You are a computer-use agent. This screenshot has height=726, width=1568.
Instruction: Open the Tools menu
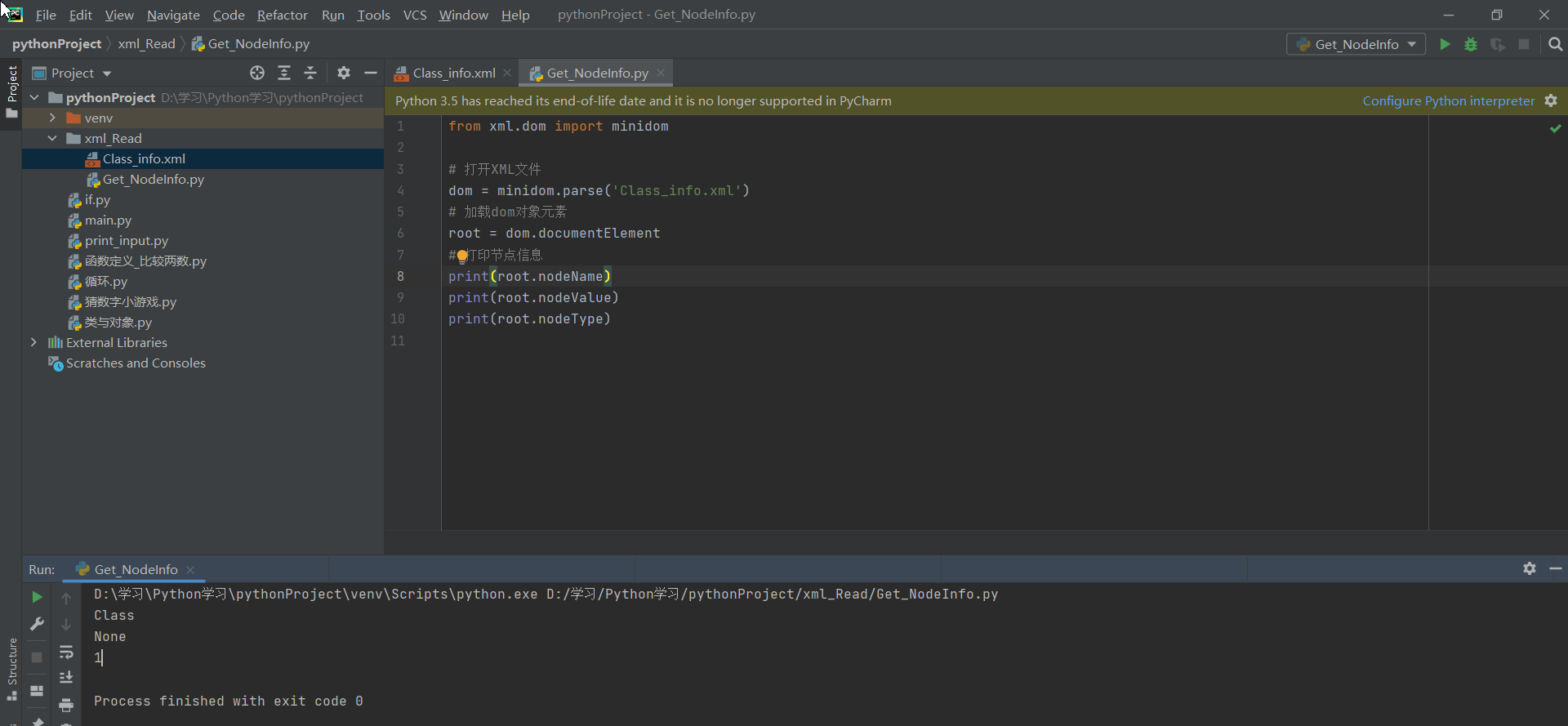373,15
